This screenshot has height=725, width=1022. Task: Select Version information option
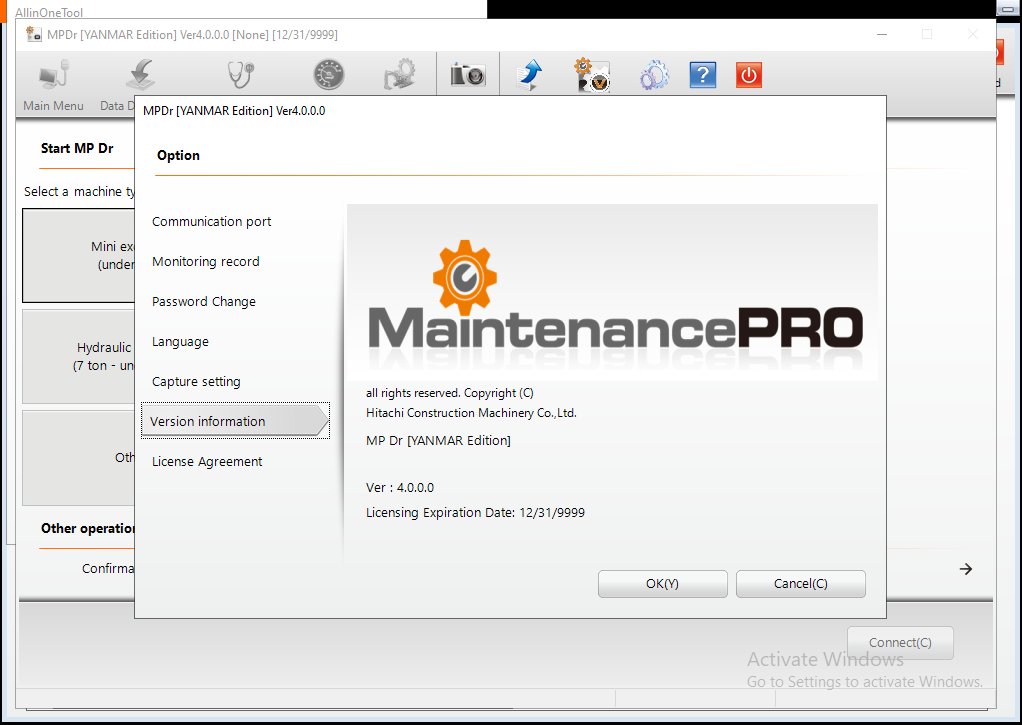click(235, 421)
